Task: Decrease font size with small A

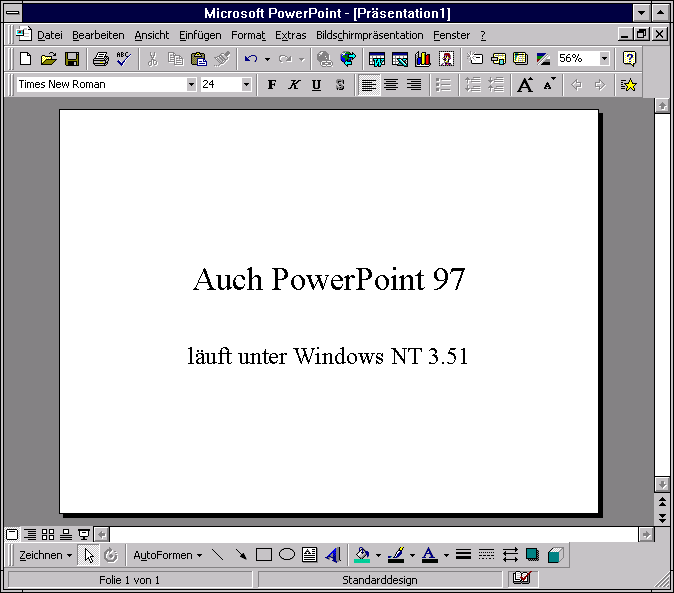Action: pos(549,85)
